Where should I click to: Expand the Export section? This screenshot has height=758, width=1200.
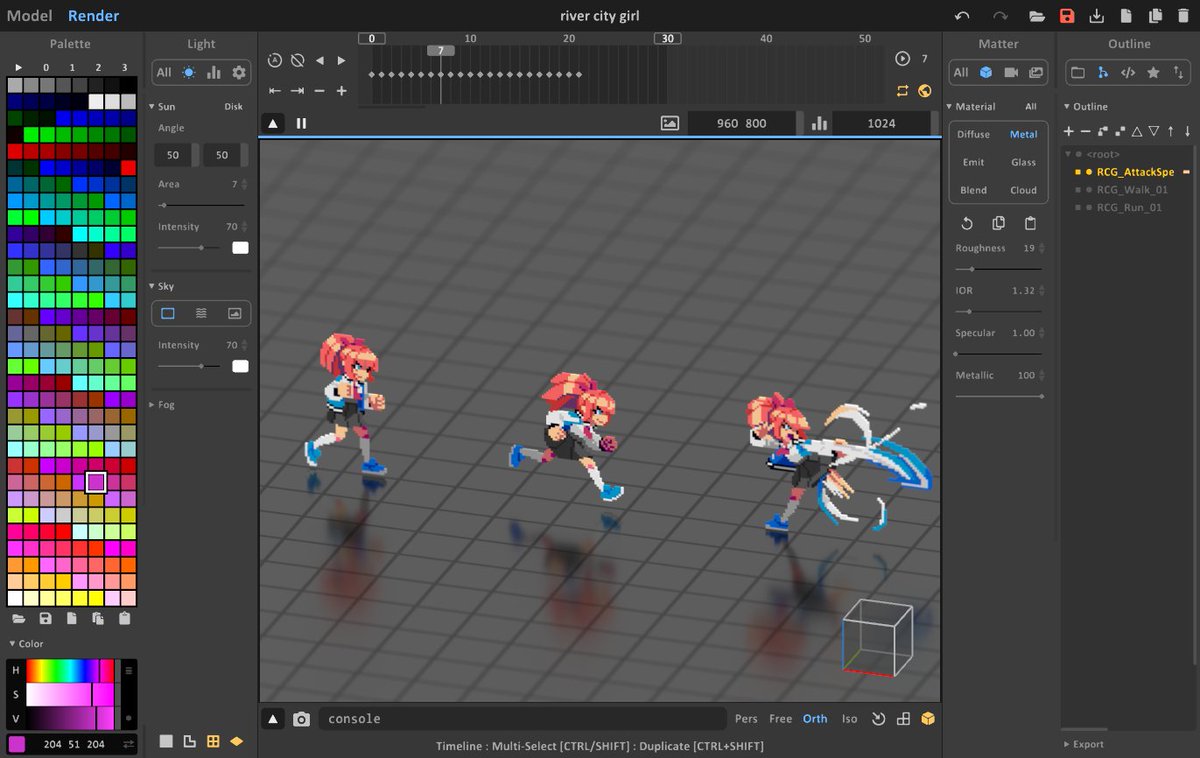click(1066, 744)
